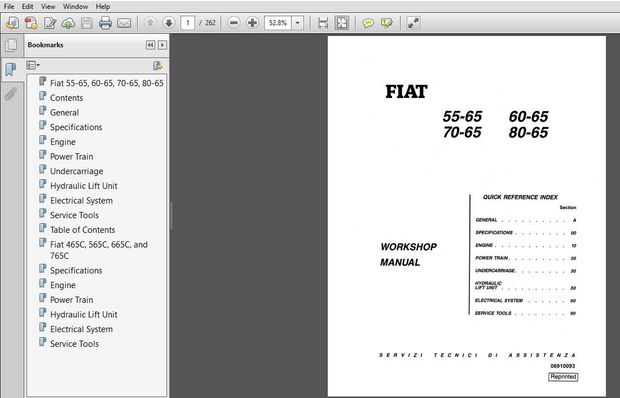Screen dimensions: 620x398
Task: Select the second Specifications bookmark below 765C
Action: click(76, 270)
